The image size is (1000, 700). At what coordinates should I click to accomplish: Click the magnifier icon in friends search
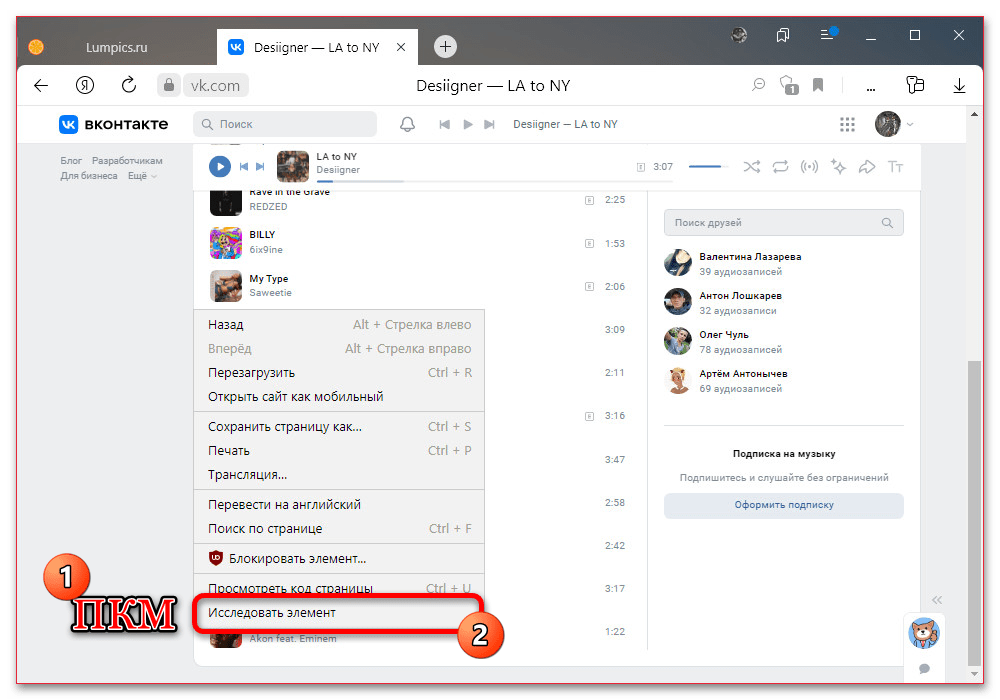click(x=887, y=222)
